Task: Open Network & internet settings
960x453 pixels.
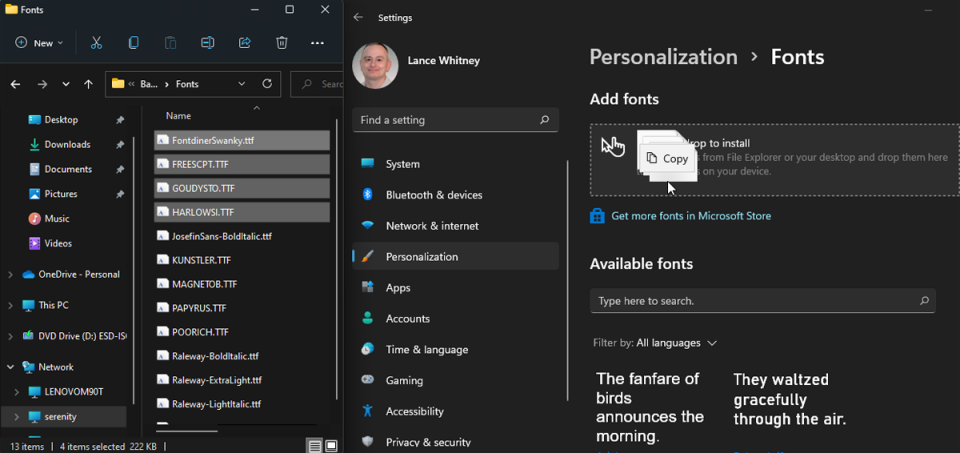Action: [456, 226]
